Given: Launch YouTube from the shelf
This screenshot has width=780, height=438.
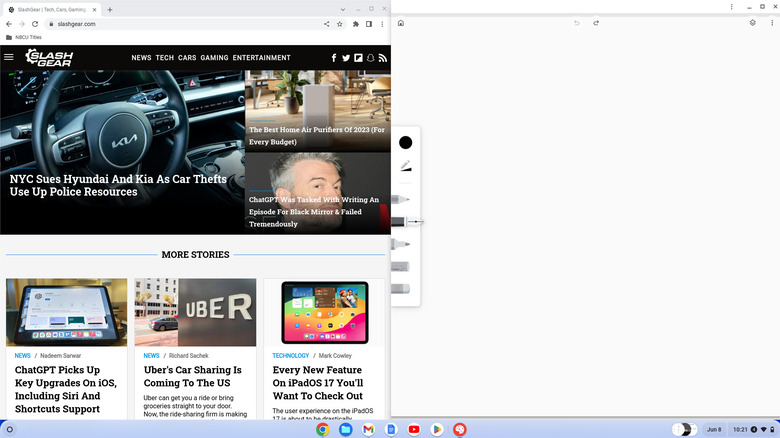Looking at the screenshot, I should tap(414, 429).
